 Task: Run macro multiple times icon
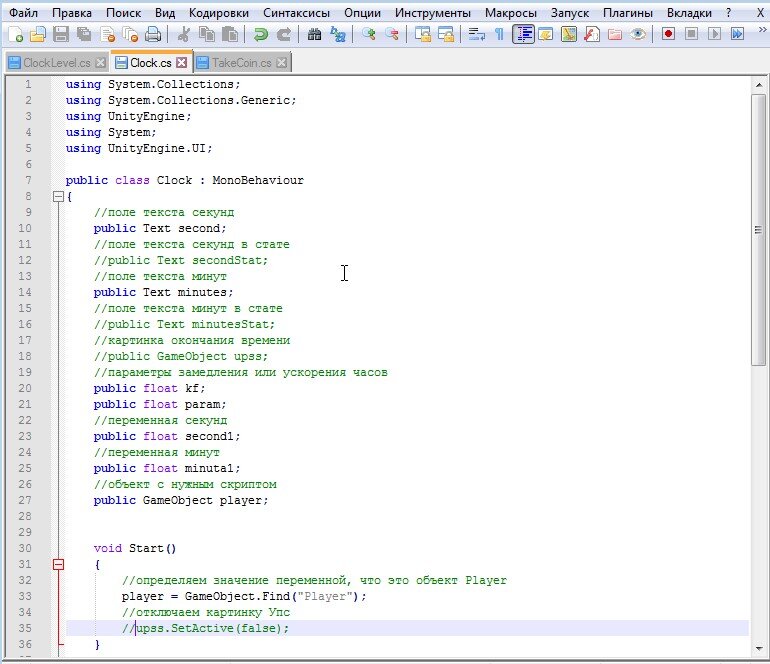[737, 34]
